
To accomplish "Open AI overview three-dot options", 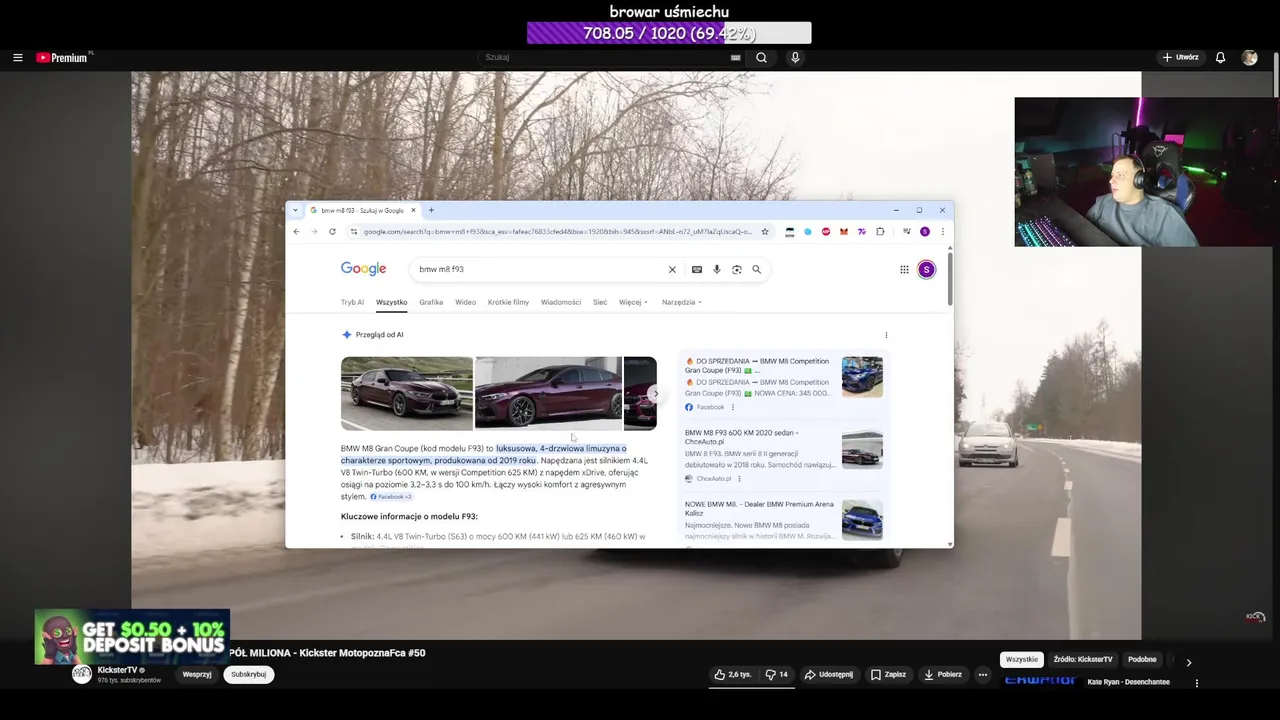I will [x=886, y=335].
